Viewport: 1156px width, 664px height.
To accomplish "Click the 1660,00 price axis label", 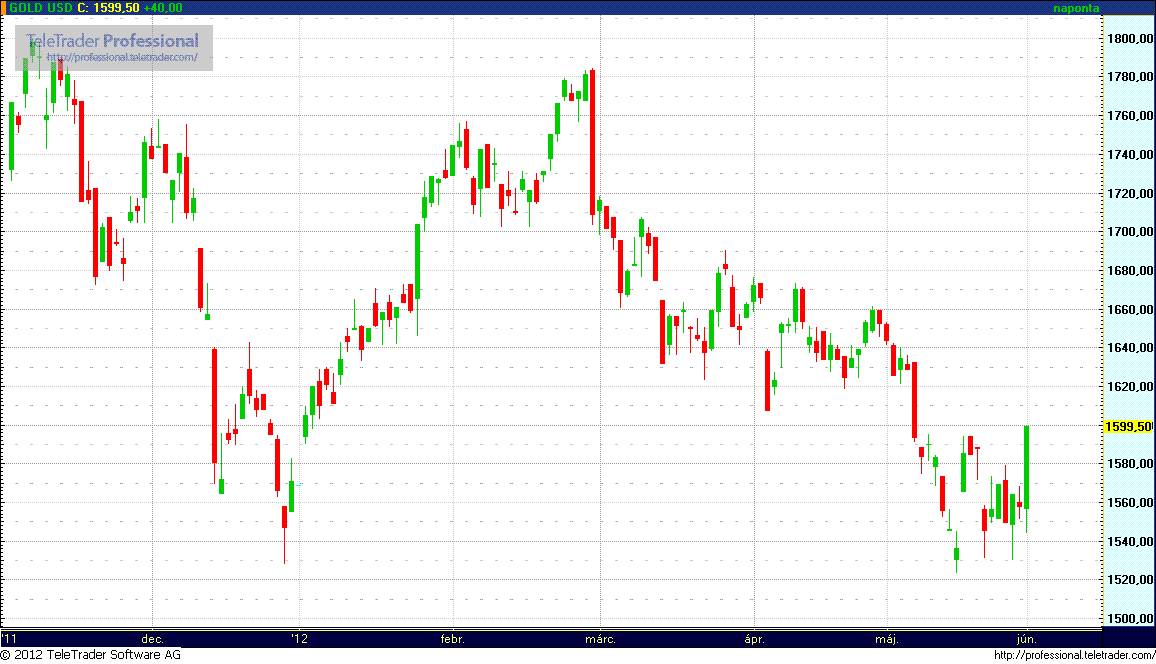I will 1129,310.
